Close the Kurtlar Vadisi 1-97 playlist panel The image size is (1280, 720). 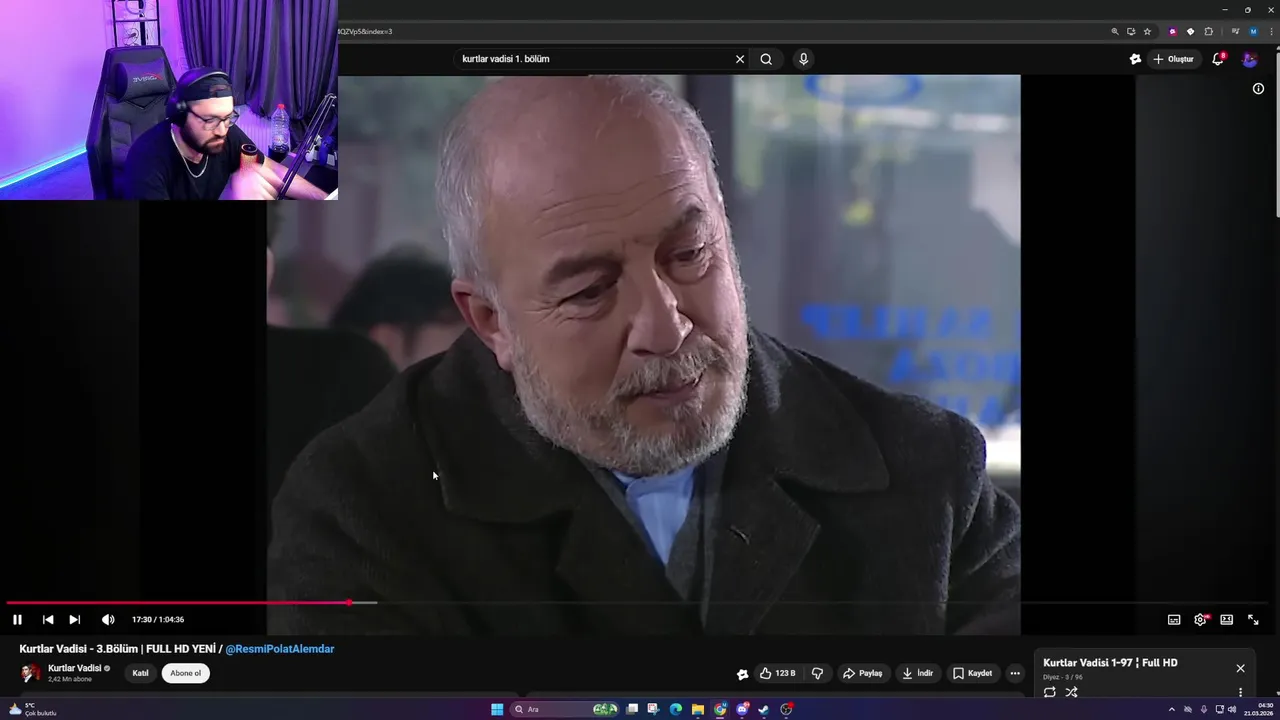1240,668
